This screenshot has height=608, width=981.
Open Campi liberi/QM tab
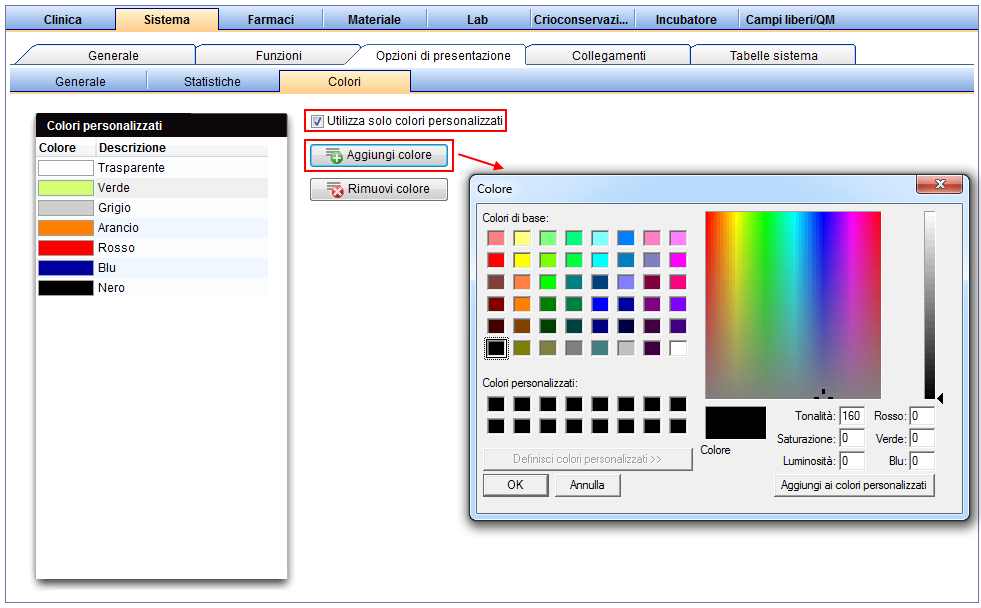[790, 19]
